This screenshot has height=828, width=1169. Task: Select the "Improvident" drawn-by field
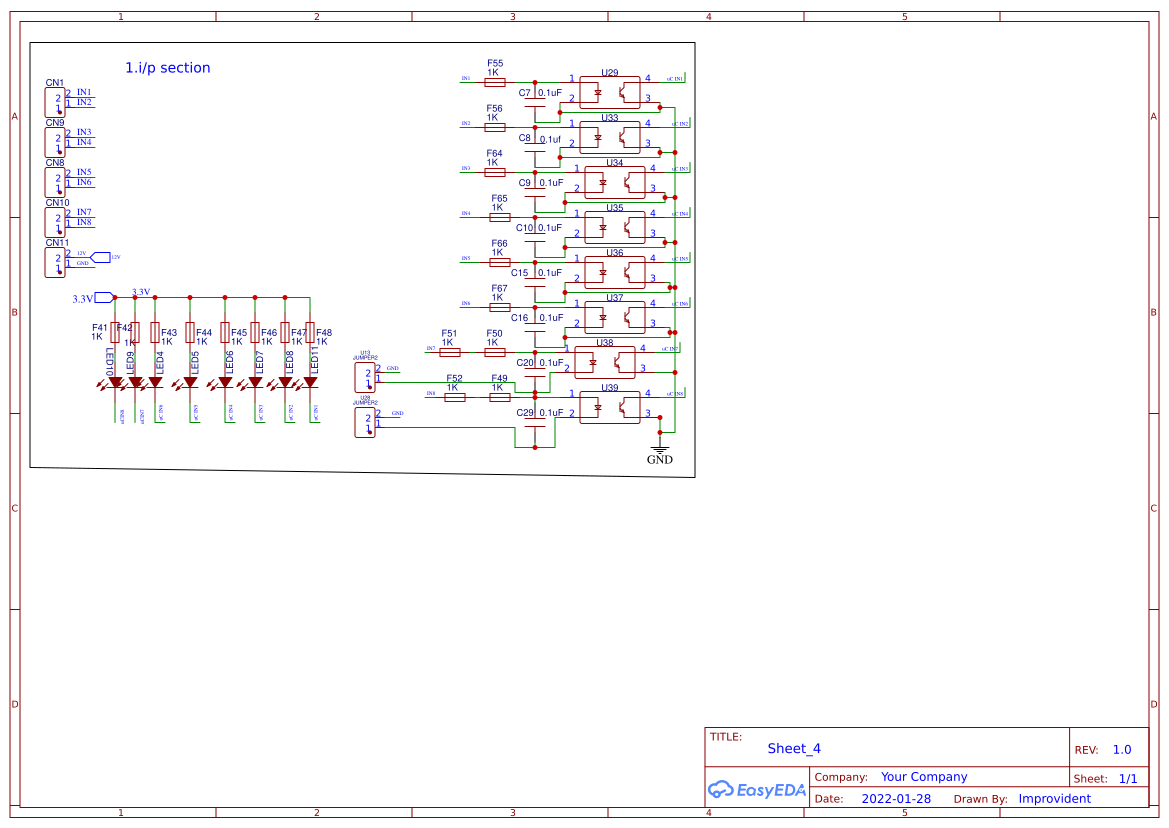tap(1054, 799)
